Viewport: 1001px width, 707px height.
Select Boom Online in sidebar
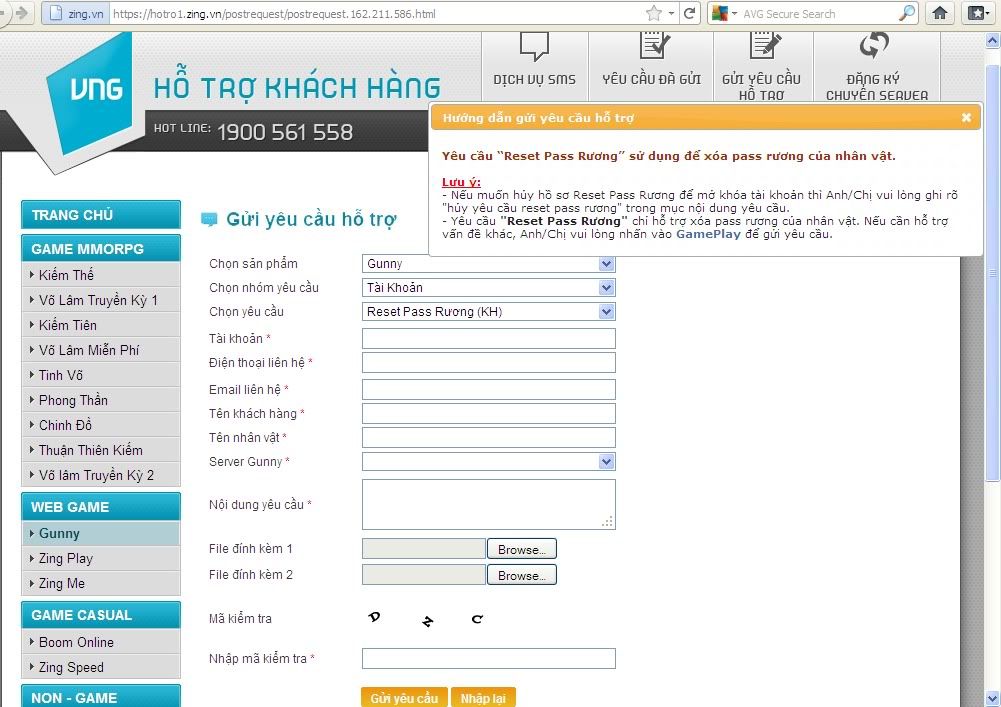click(101, 642)
